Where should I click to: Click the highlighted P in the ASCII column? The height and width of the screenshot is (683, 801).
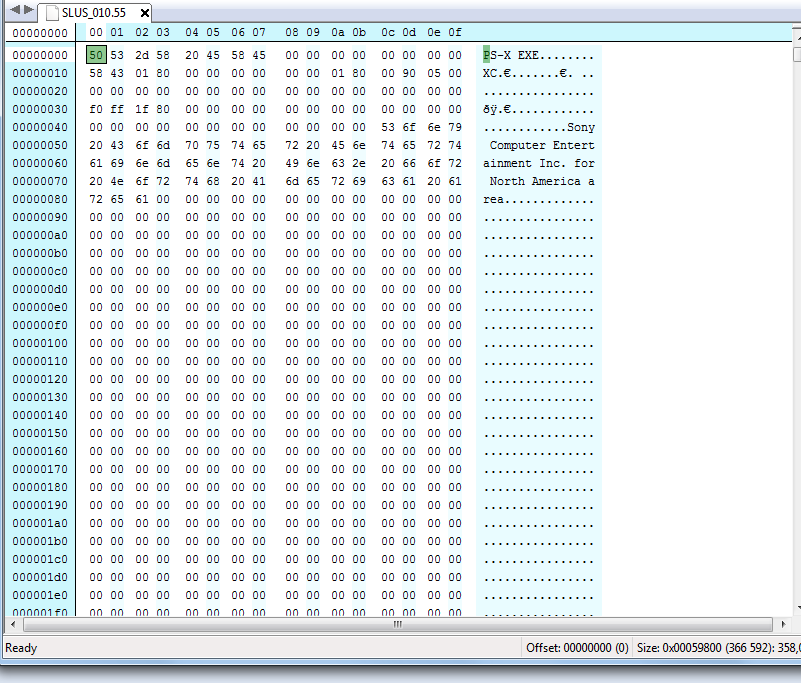pos(486,55)
